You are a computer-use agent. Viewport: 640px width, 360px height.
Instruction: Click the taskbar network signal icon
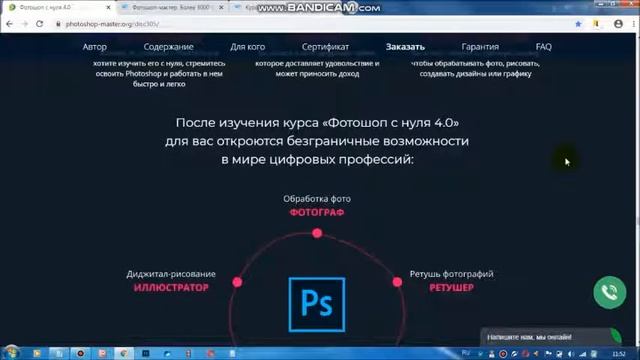tap(583, 354)
